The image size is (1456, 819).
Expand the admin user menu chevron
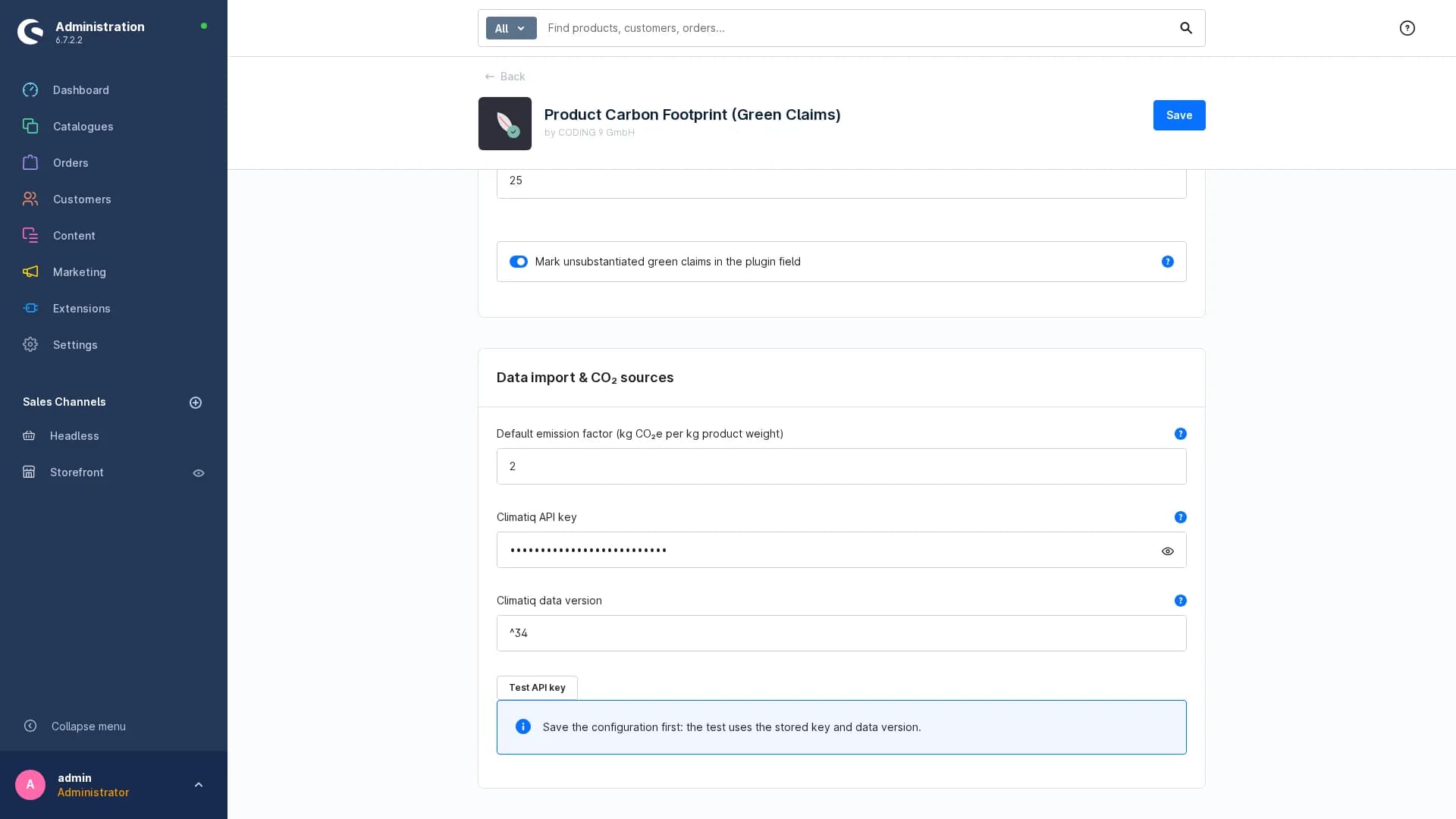coord(199,785)
